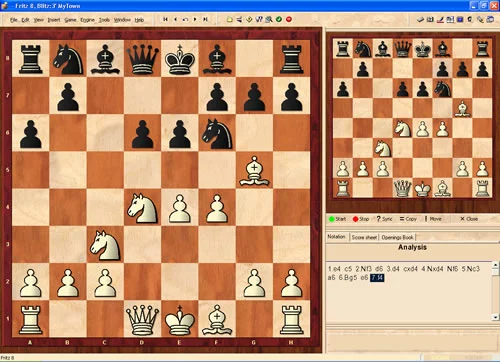Click the notation scrollbar down arrow
500x362 pixels.
coord(496,317)
